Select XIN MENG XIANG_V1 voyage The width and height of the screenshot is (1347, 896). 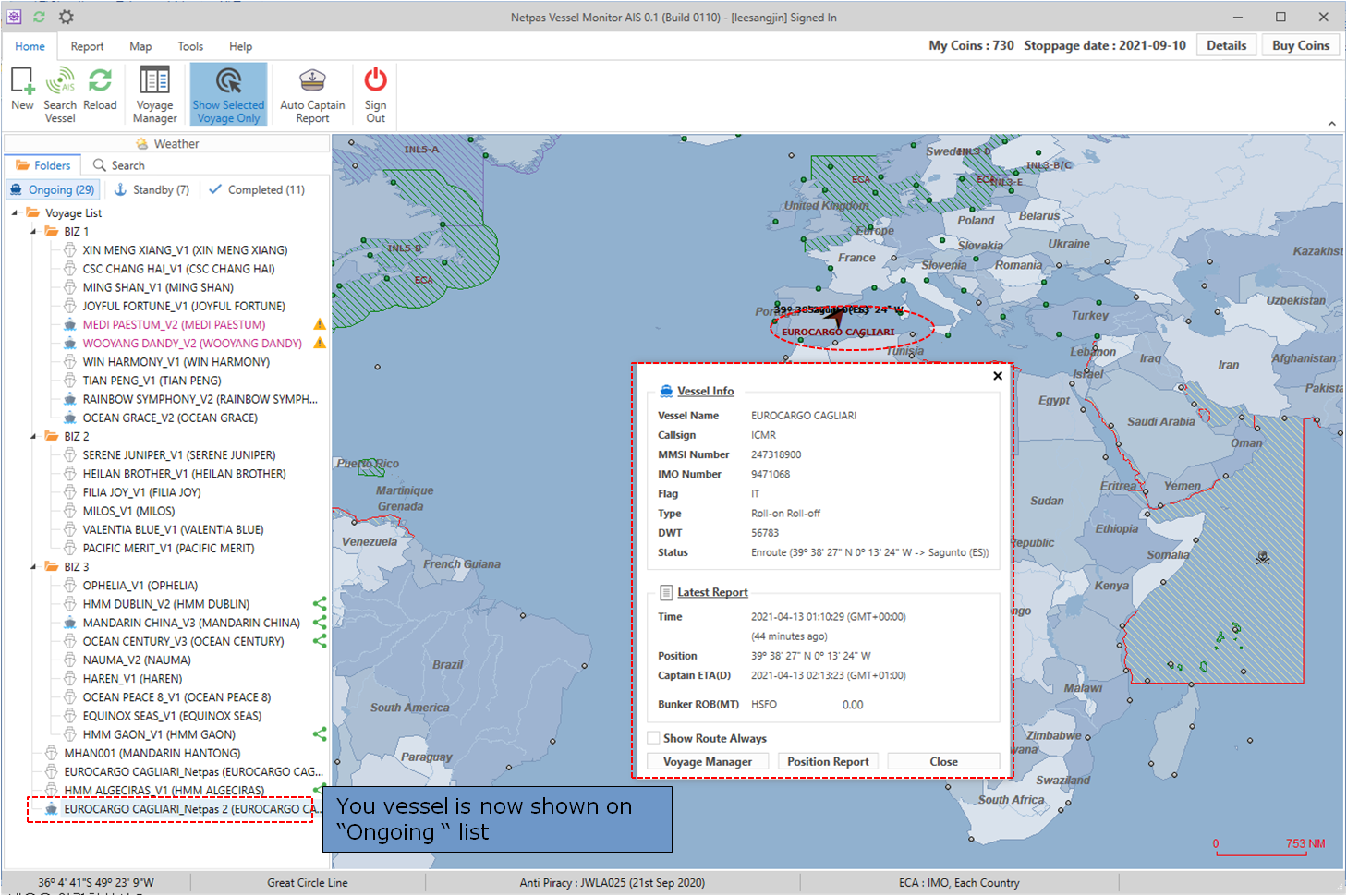tap(185, 249)
